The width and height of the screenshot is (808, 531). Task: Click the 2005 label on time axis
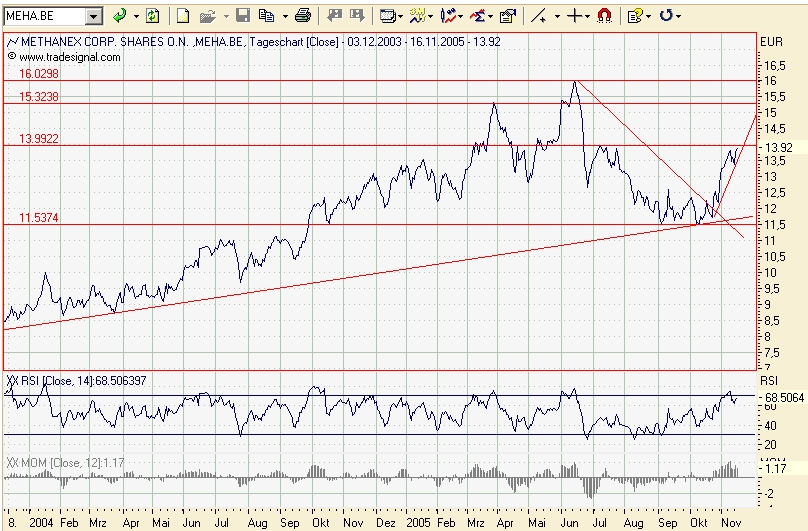click(x=418, y=523)
